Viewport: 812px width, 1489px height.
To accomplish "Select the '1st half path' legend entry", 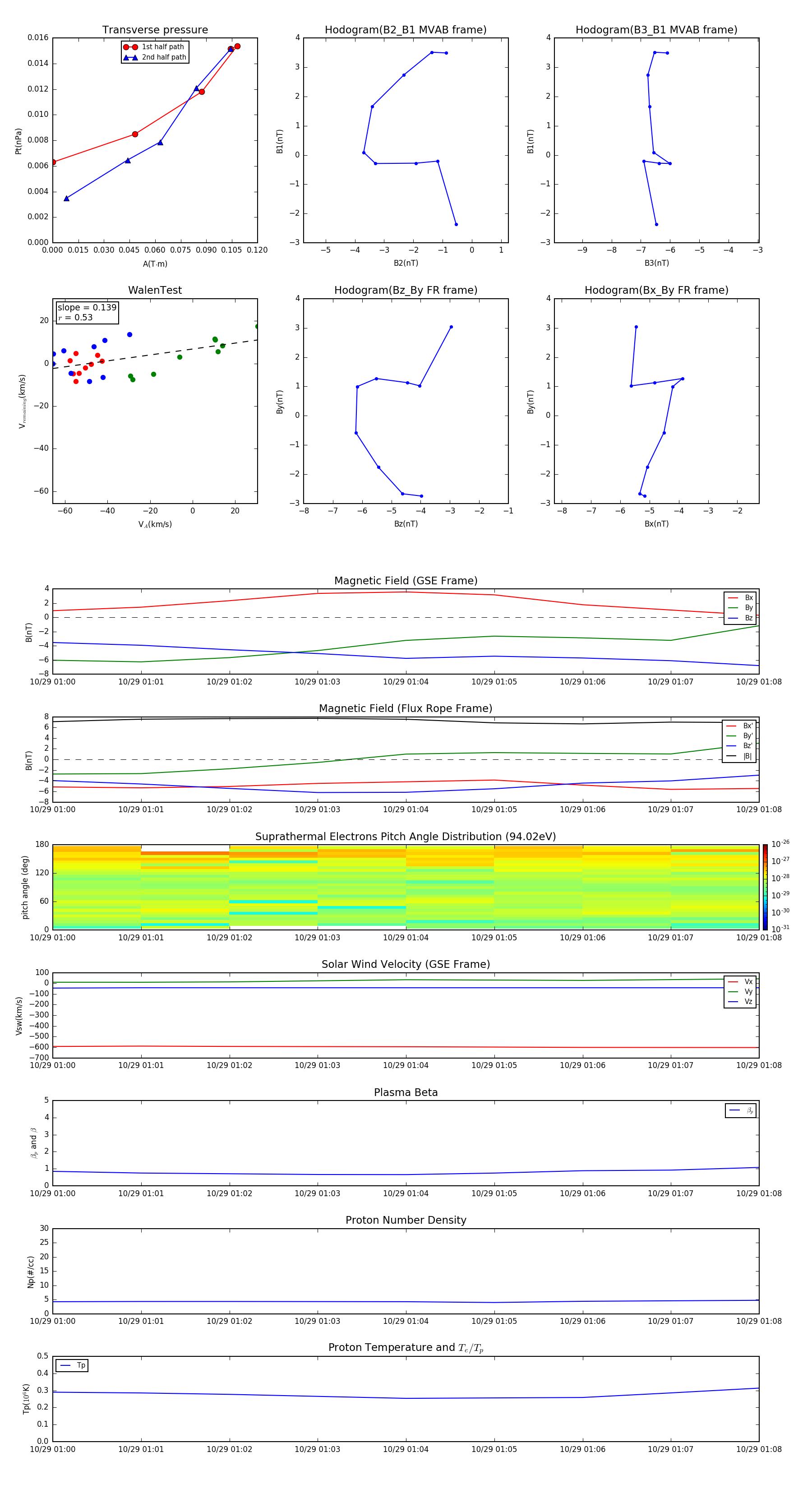I will pos(154,47).
